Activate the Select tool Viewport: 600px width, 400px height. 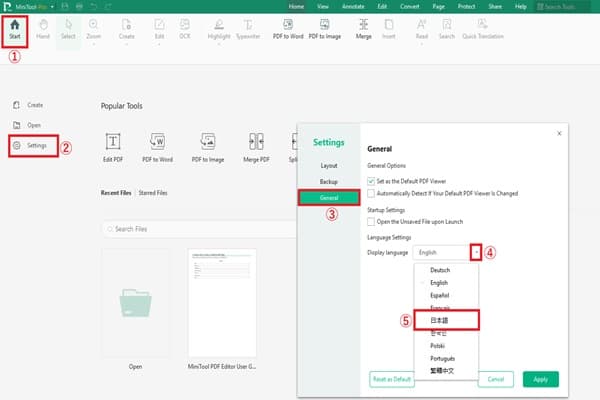point(68,29)
